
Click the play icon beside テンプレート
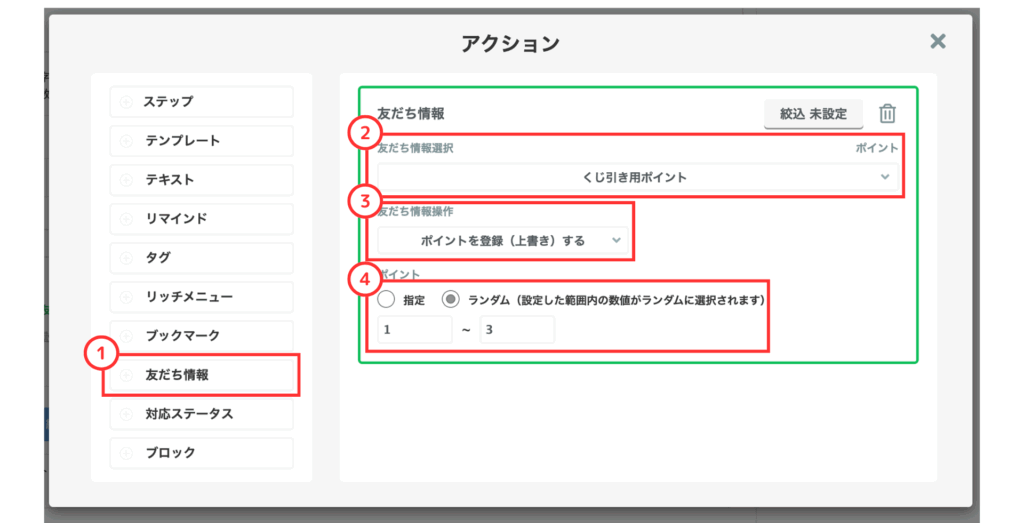click(126, 141)
